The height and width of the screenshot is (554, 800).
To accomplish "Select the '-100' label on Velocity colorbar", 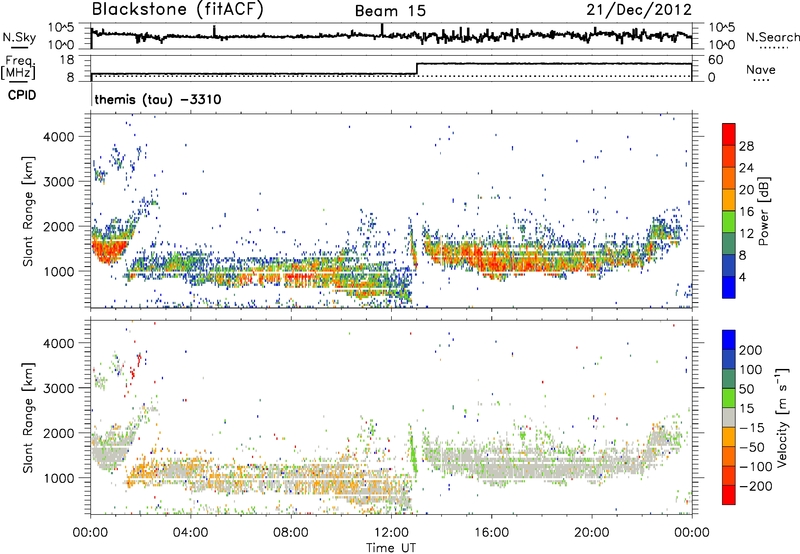I will pos(755,466).
